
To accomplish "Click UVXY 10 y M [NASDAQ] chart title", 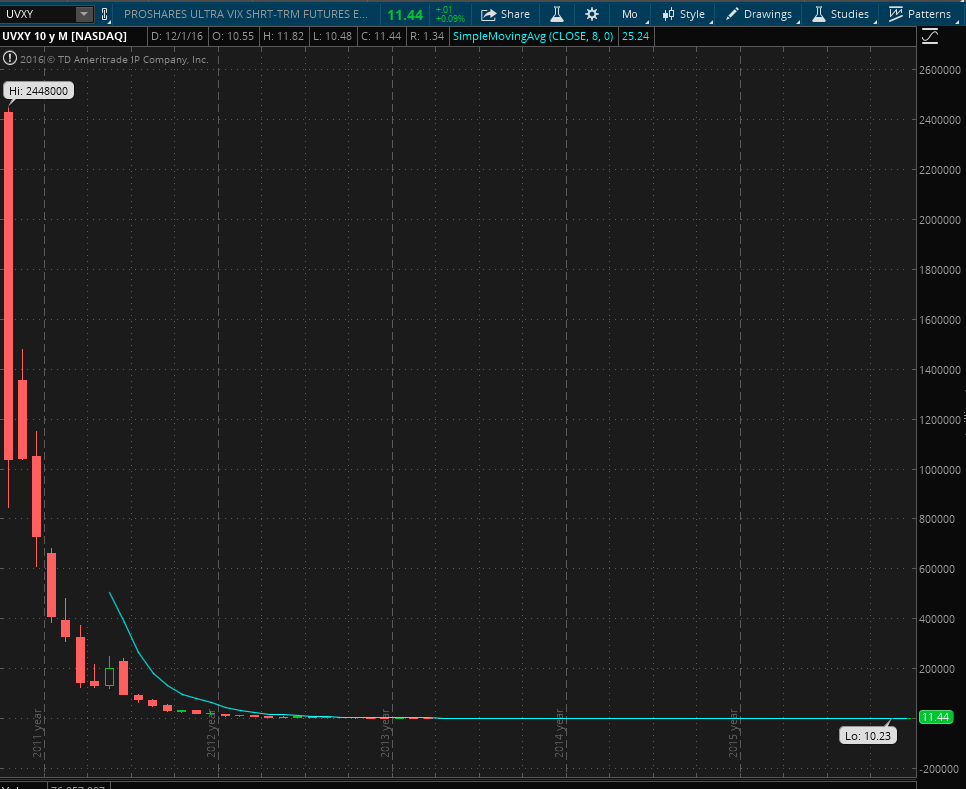I will pyautogui.click(x=65, y=36).
